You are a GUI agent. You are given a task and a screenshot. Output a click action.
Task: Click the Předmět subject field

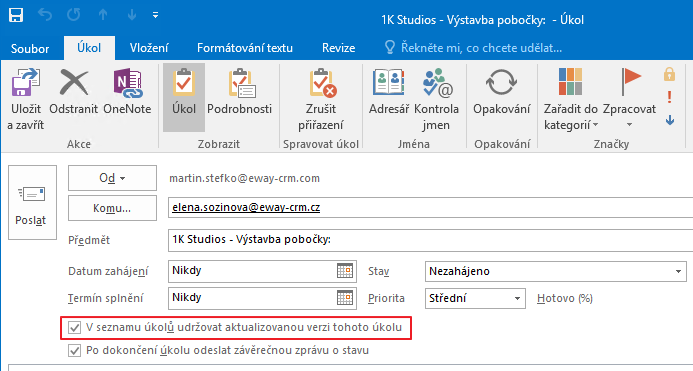(x=430, y=240)
